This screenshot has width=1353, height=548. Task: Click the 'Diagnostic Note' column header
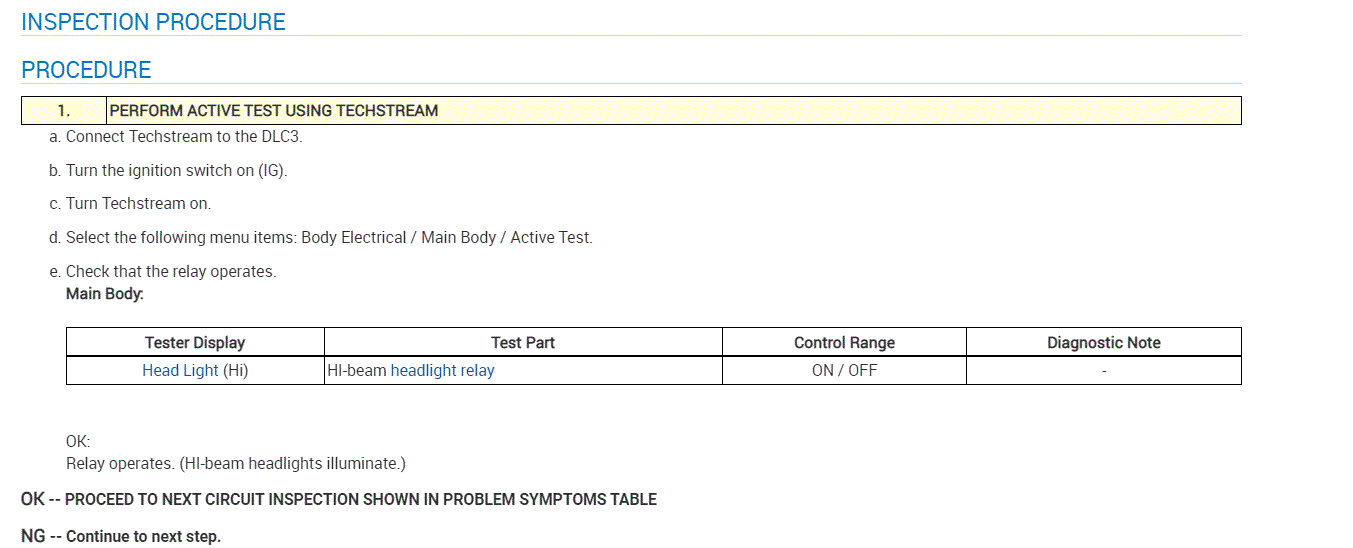[x=1103, y=343]
